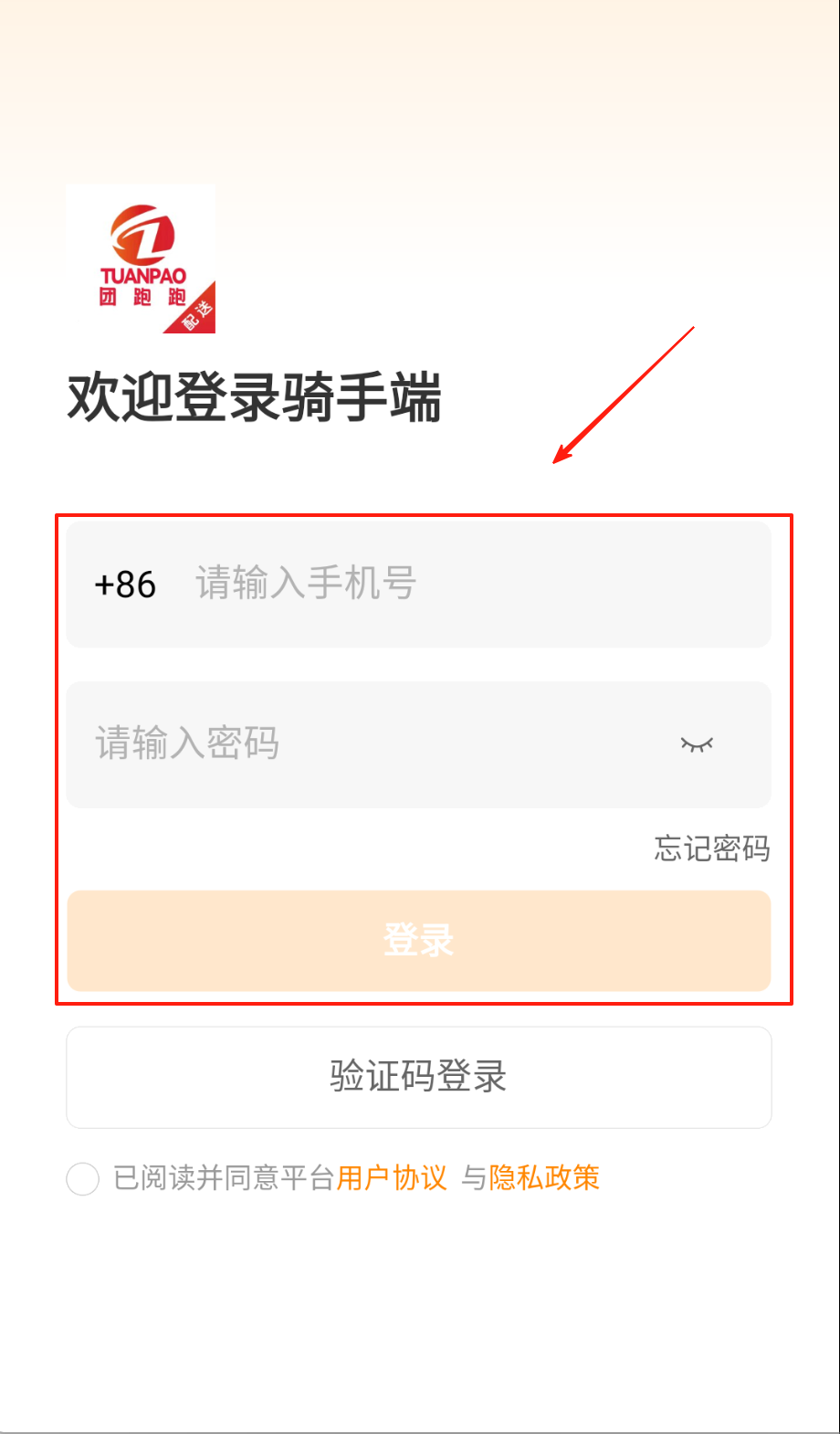Open the 用户协议 link
Viewport: 840px width, 1434px height.
pos(392,1178)
